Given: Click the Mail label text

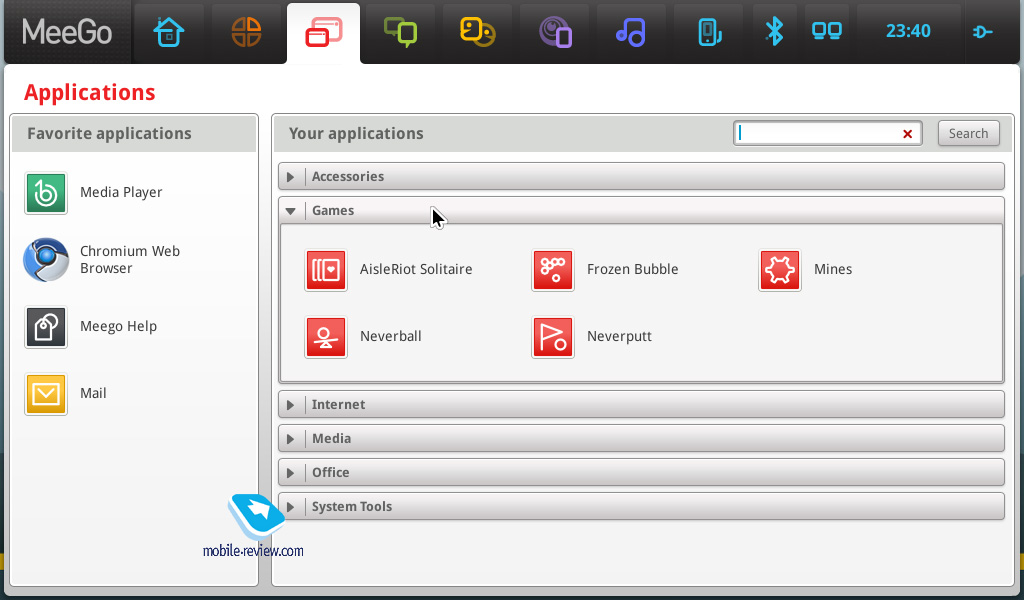Looking at the screenshot, I should pyautogui.click(x=93, y=393).
